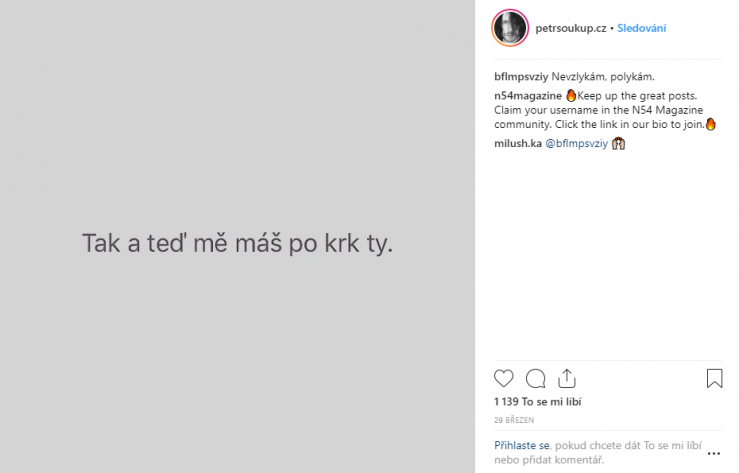Screen dimensions: 739x473
Task: Click the fire emoji before Keep up
Action: pyautogui.click(x=571, y=96)
